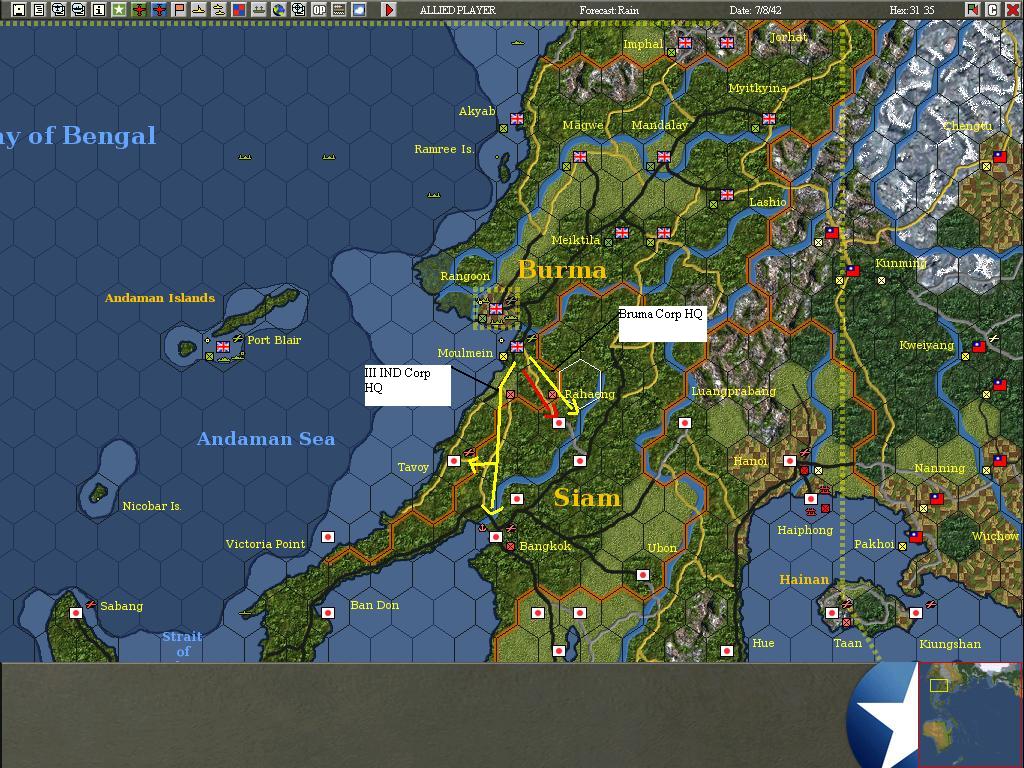Select the British flag at Mandalay
Image resolution: width=1024 pixels, height=768 pixels.
(x=664, y=157)
